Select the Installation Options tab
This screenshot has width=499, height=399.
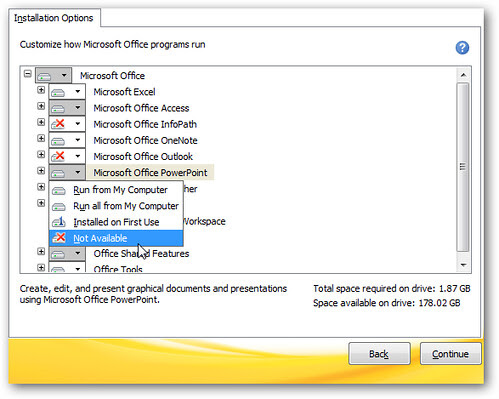click(x=54, y=18)
